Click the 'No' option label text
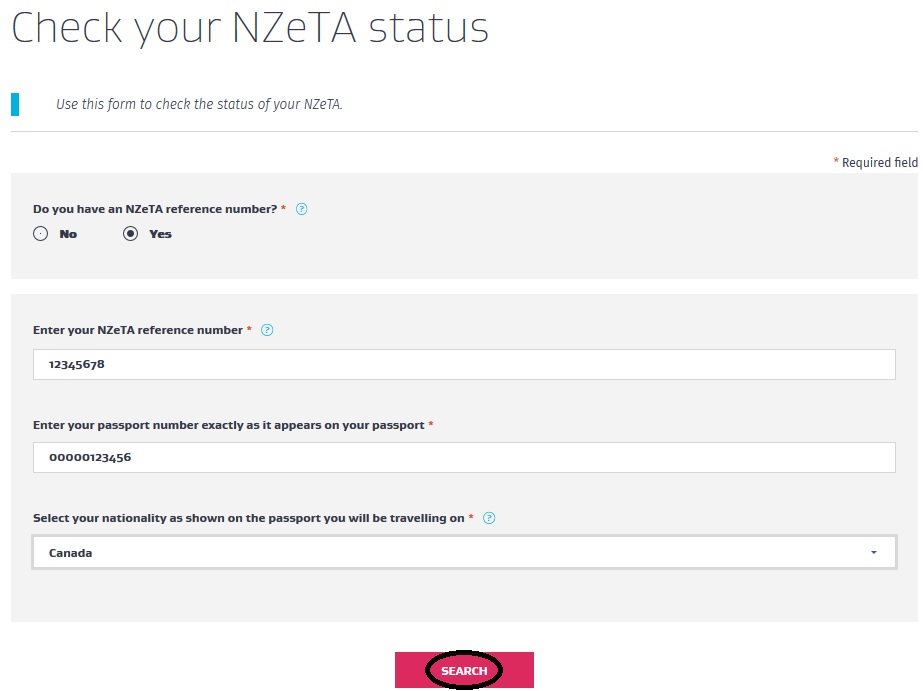This screenshot has height=691, width=923. (68, 234)
